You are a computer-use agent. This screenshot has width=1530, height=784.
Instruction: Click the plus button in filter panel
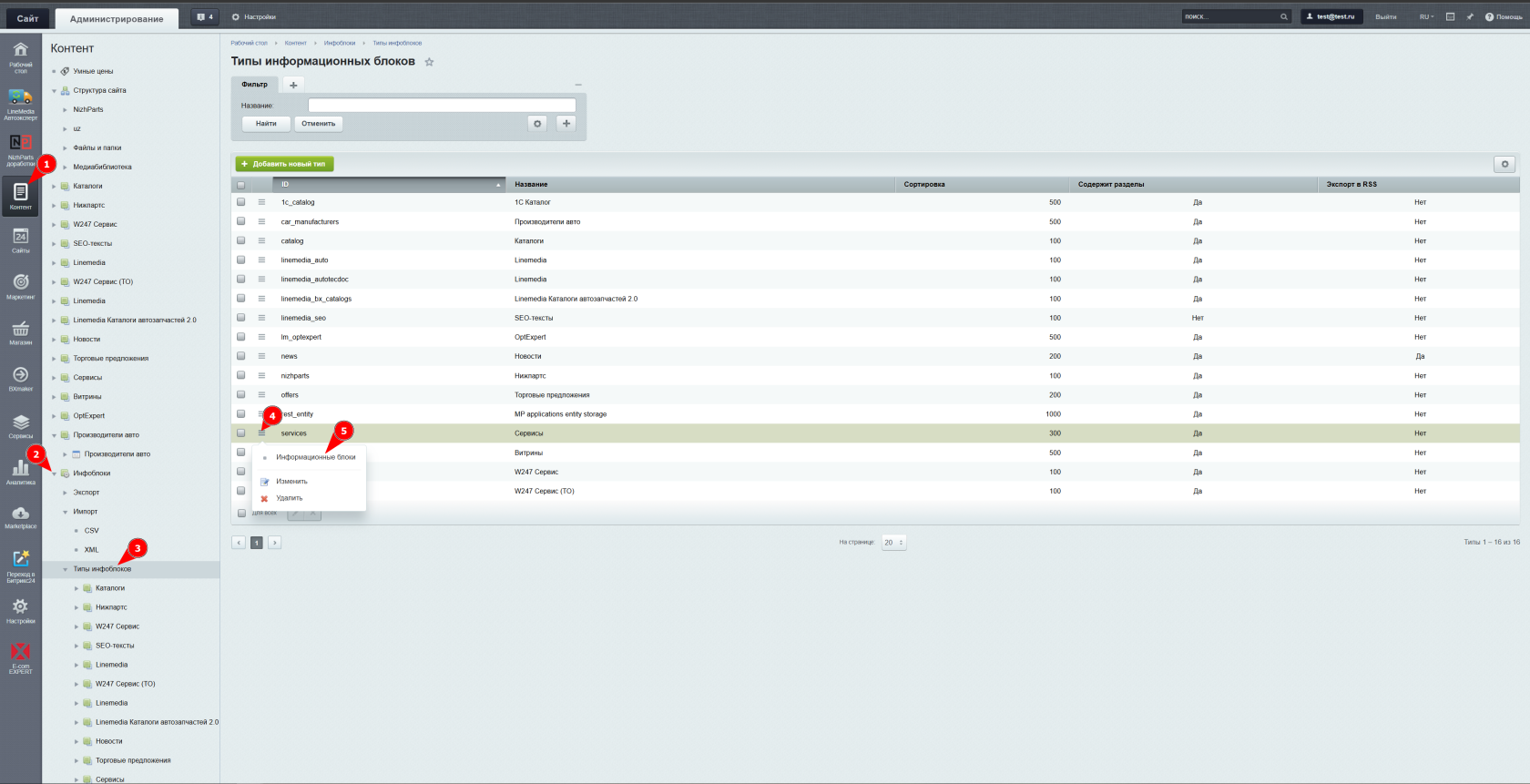pyautogui.click(x=566, y=124)
